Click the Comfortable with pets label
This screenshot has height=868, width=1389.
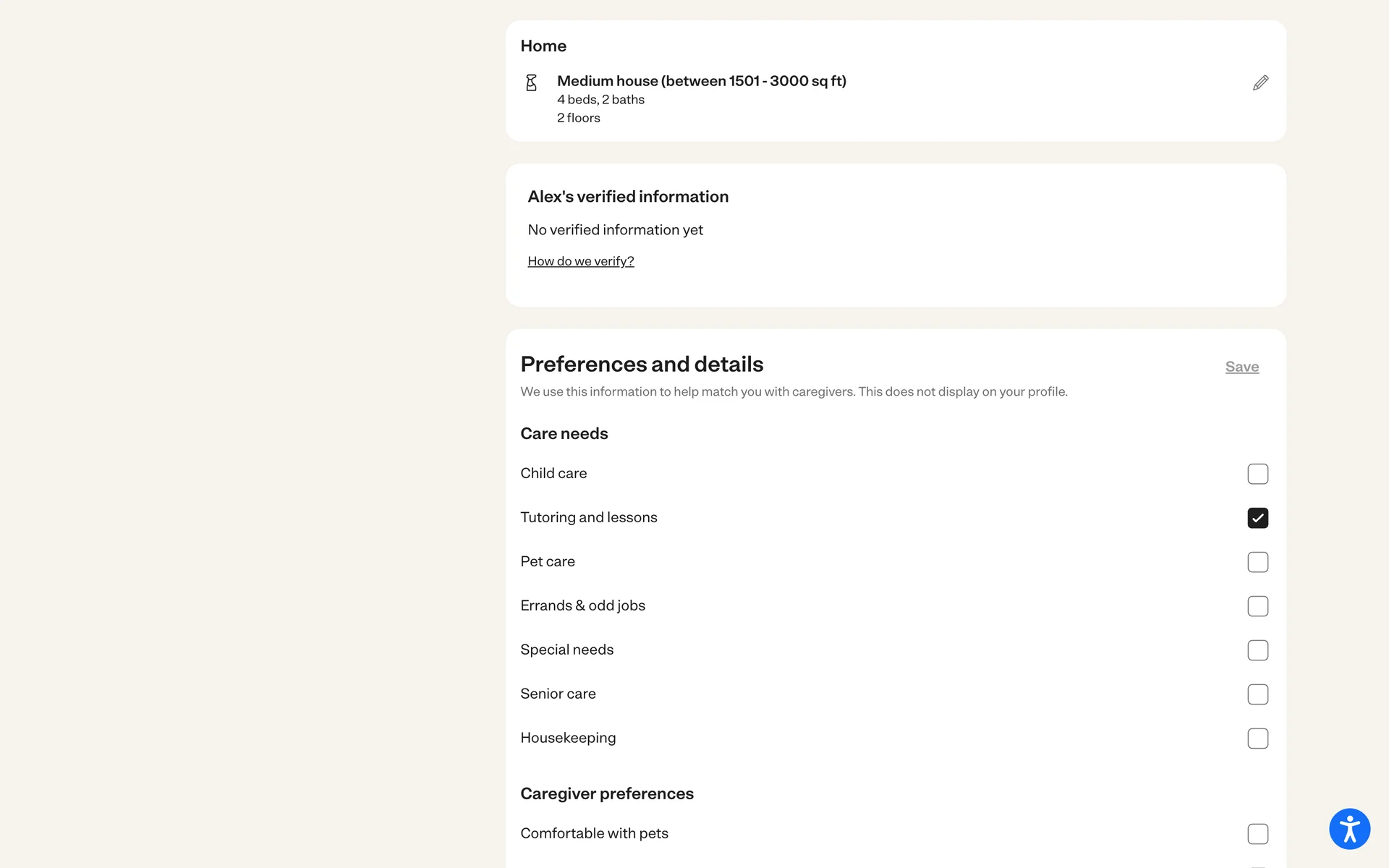click(594, 833)
